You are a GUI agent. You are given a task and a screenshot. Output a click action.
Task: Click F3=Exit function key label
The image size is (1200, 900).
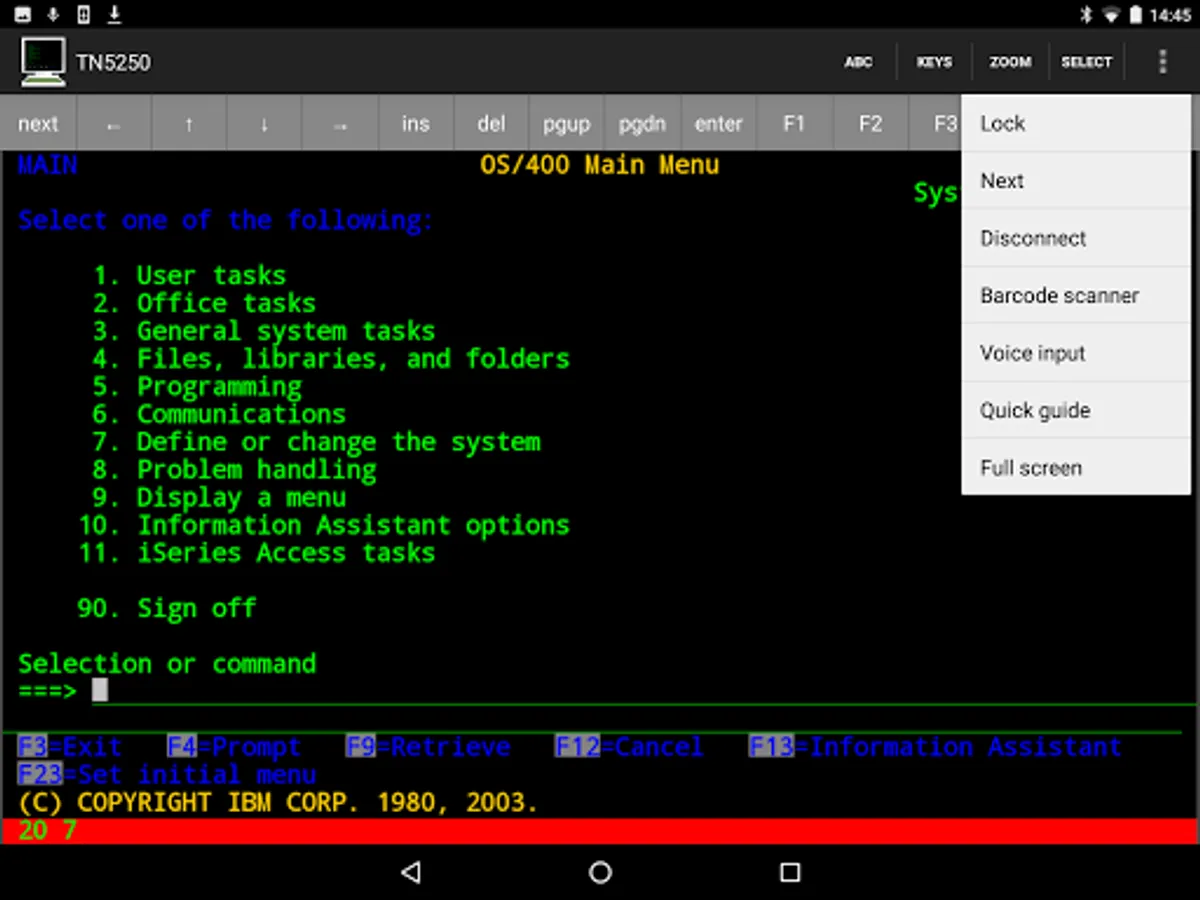point(70,747)
